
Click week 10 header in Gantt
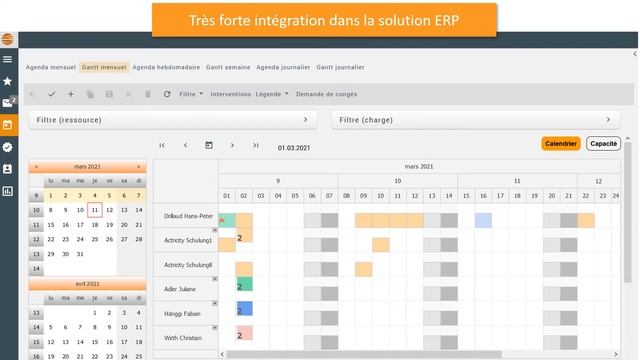click(x=398, y=181)
